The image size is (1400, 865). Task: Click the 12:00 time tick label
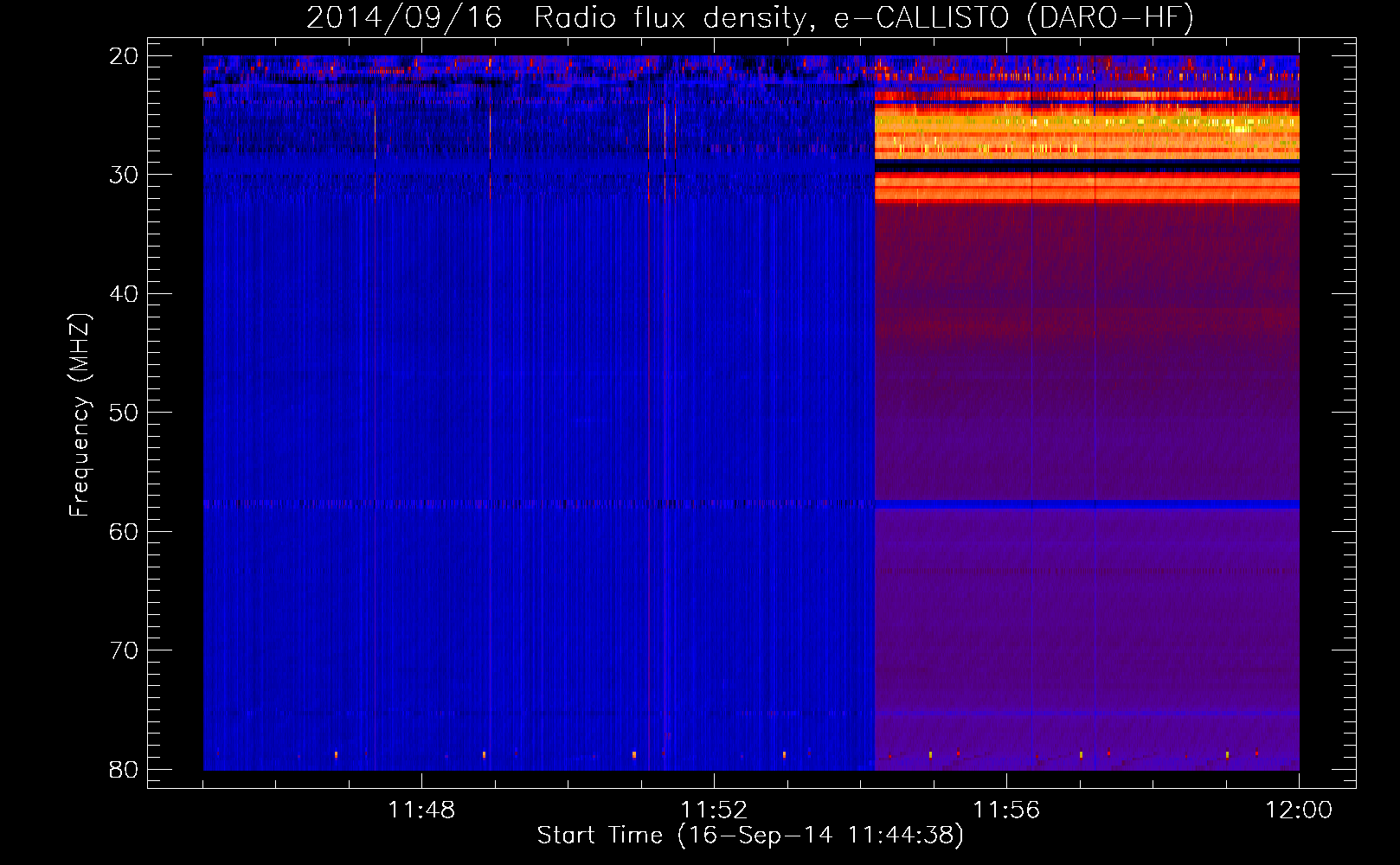point(1299,811)
